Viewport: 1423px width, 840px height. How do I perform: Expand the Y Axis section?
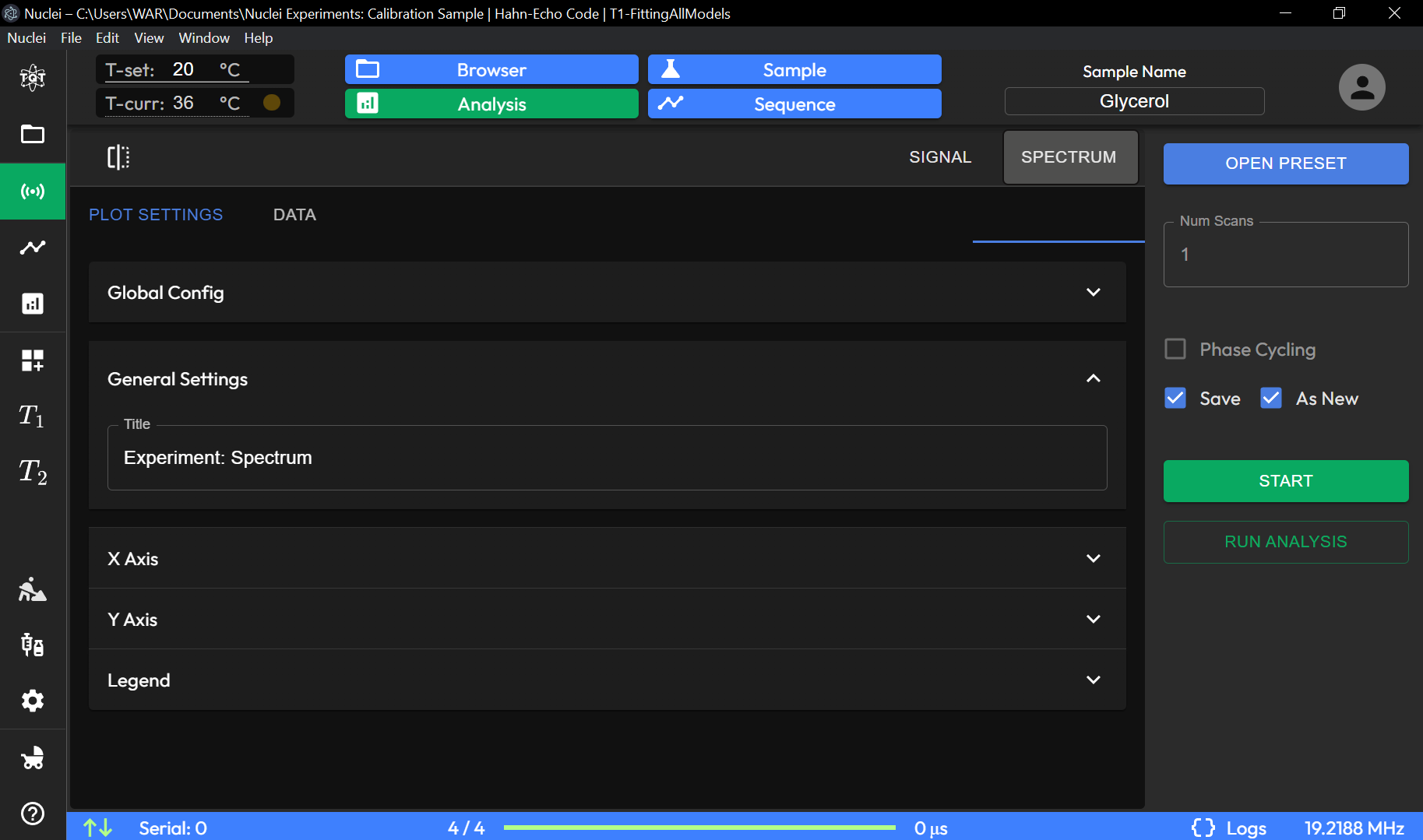click(x=608, y=619)
